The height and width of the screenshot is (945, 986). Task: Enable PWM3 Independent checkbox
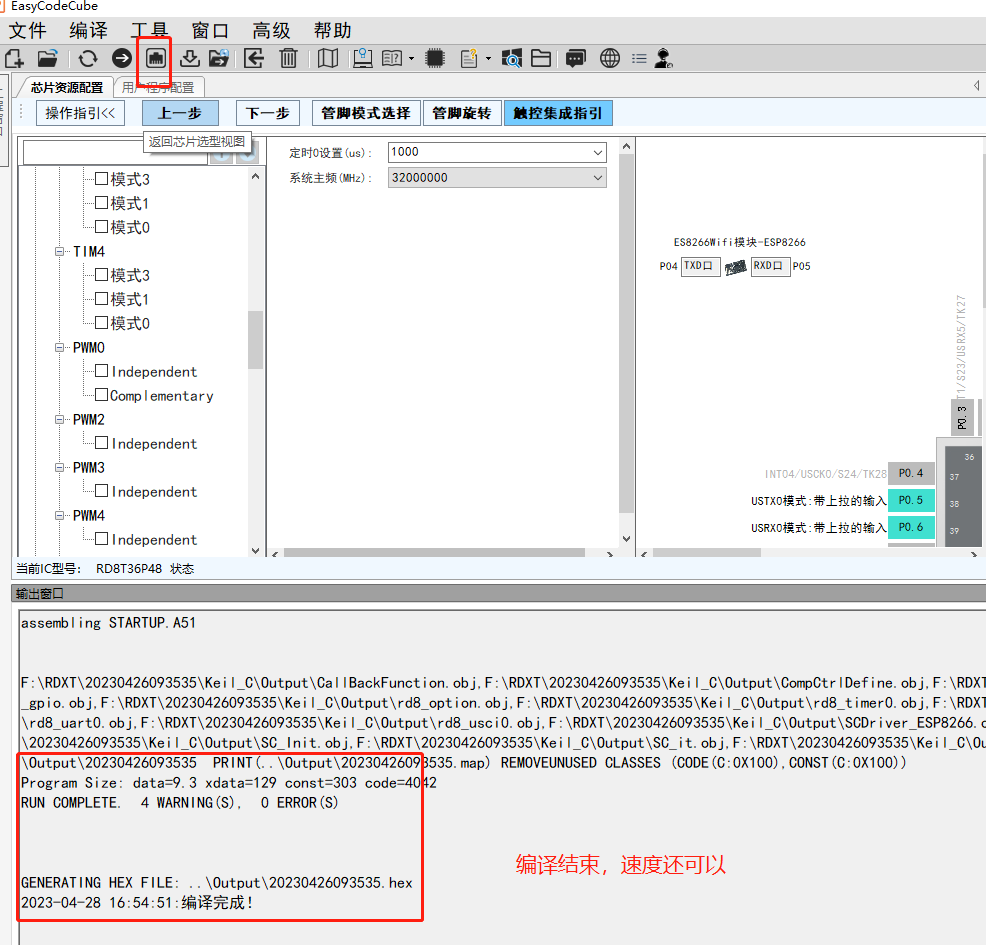pyautogui.click(x=101, y=490)
